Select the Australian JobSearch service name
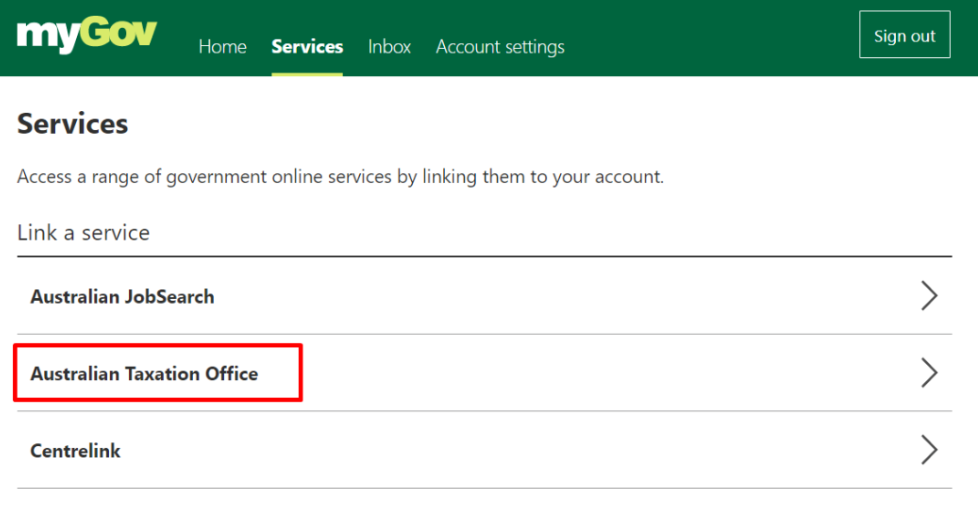978x511 pixels. [x=122, y=296]
